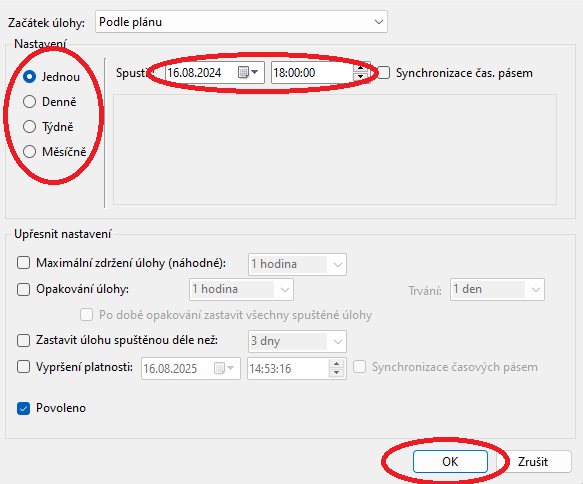Choose the Denně schedule option
This screenshot has width=583, height=484.
pyautogui.click(x=29, y=101)
